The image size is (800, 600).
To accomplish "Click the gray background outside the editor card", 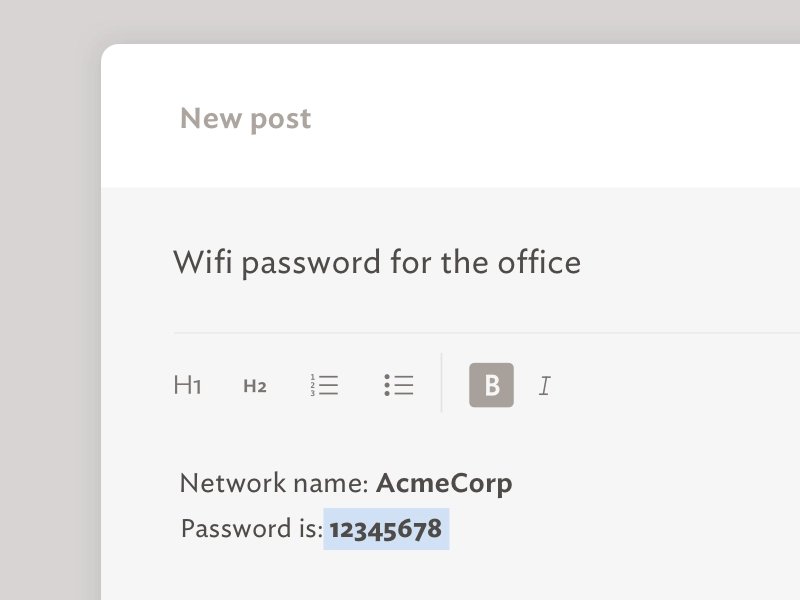I will pyautogui.click(x=50, y=300).
